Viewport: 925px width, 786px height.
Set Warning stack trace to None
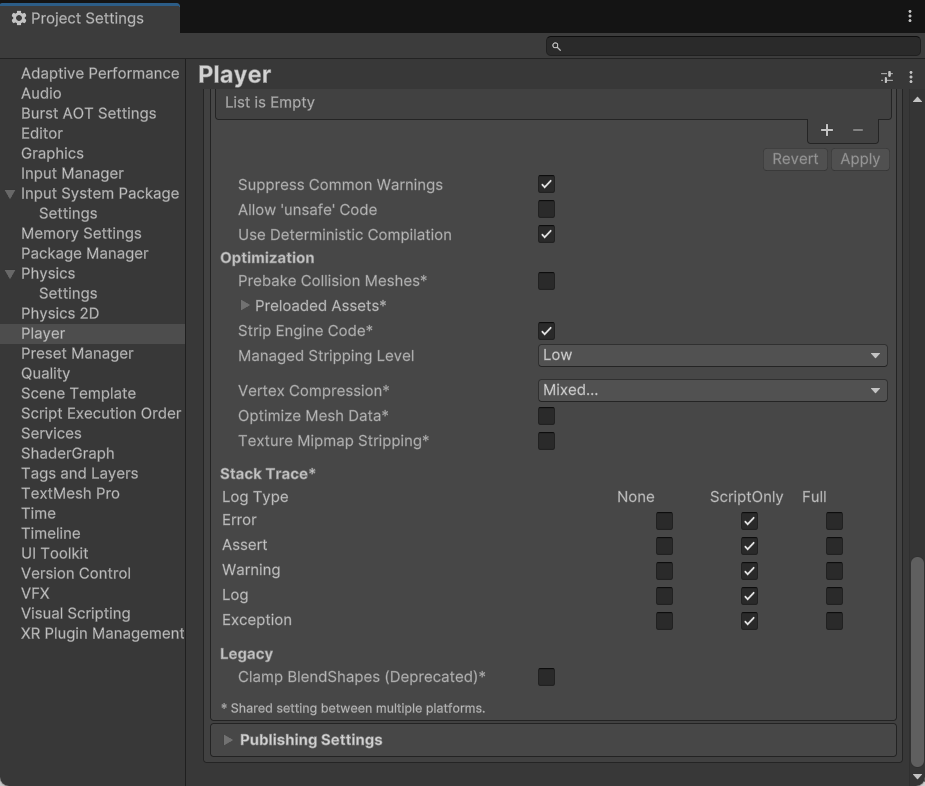[x=664, y=571]
